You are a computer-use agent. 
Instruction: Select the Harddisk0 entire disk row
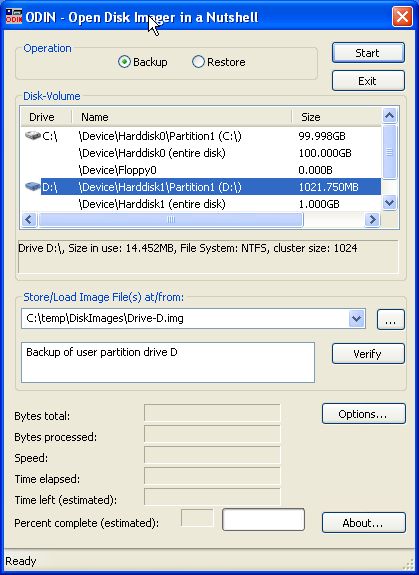pyautogui.click(x=201, y=153)
